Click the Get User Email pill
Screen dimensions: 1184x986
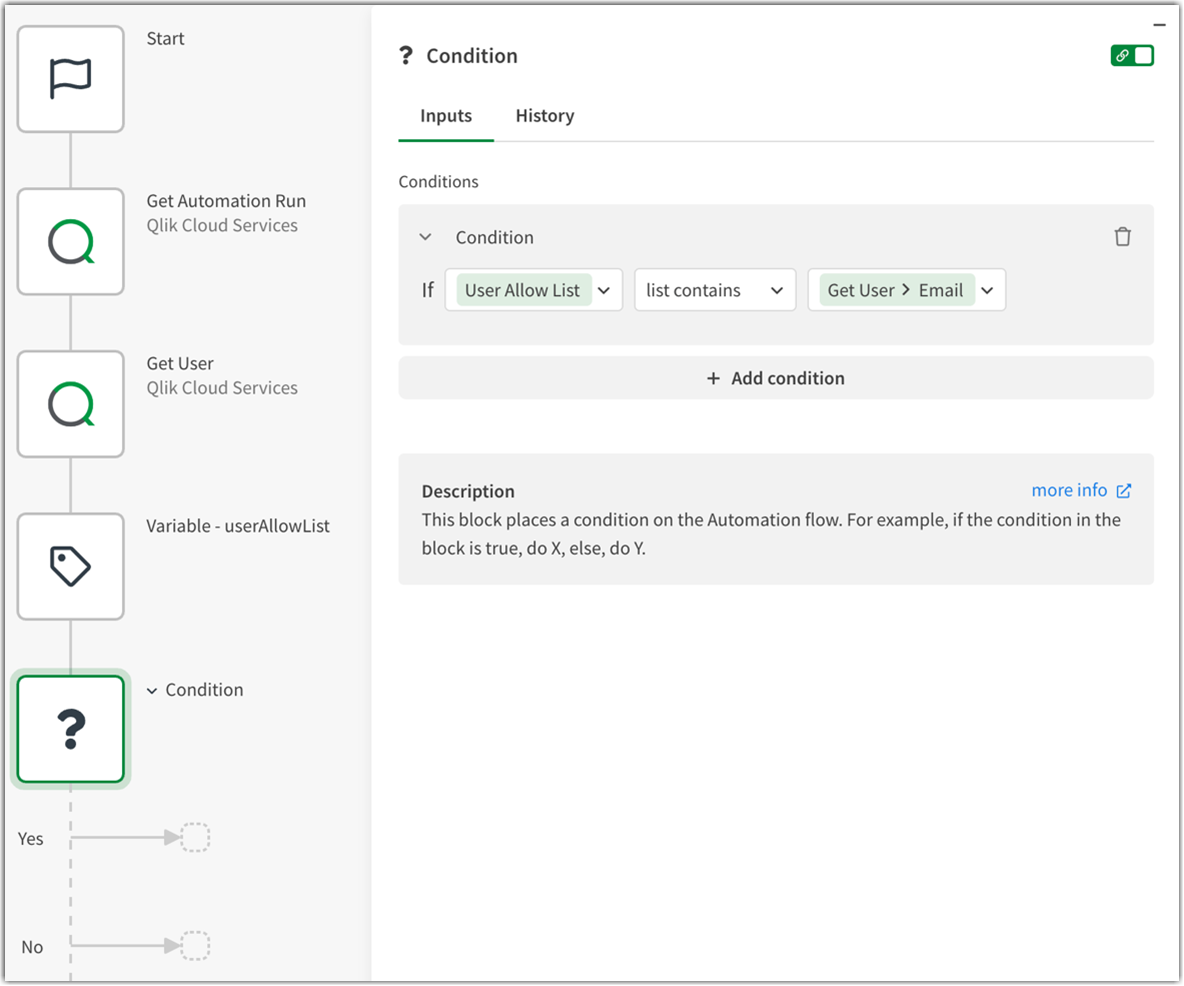click(896, 290)
